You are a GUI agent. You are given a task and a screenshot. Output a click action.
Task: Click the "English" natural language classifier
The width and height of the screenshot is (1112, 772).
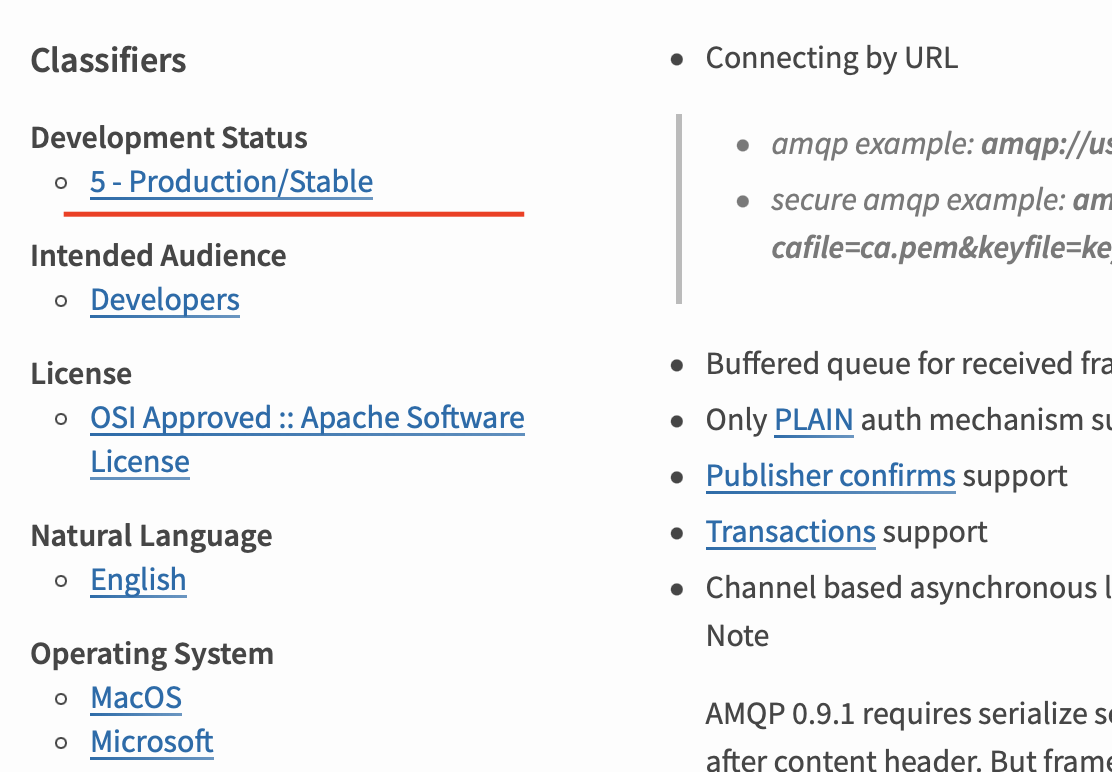point(137,580)
